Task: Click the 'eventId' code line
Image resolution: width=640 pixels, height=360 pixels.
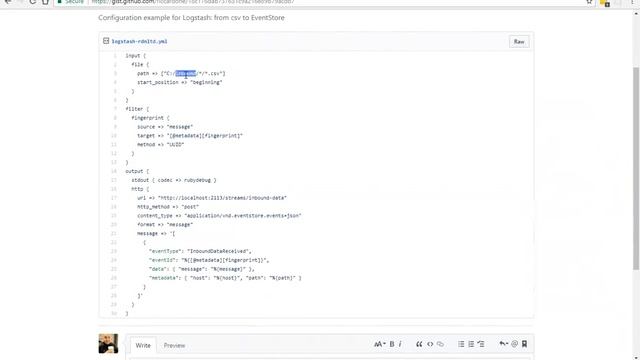Action: click(209, 260)
